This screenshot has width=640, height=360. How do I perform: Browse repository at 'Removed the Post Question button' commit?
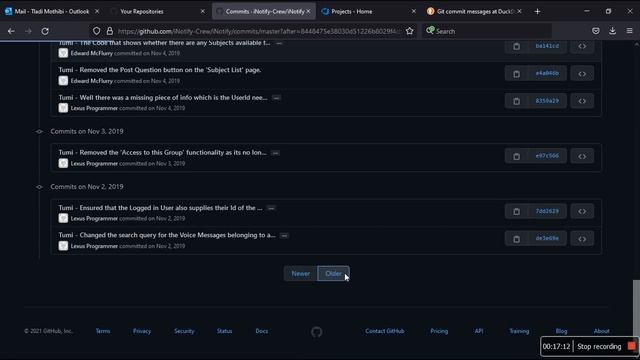pyautogui.click(x=582, y=74)
